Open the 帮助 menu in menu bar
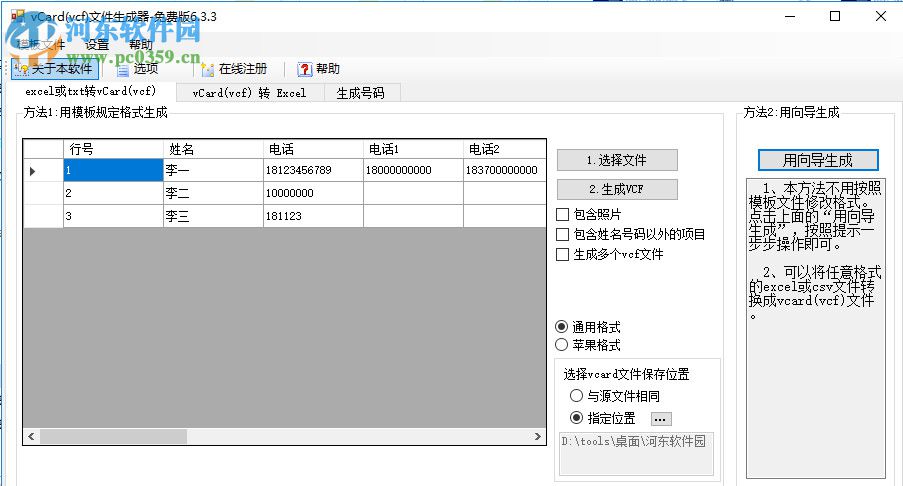 tap(141, 44)
